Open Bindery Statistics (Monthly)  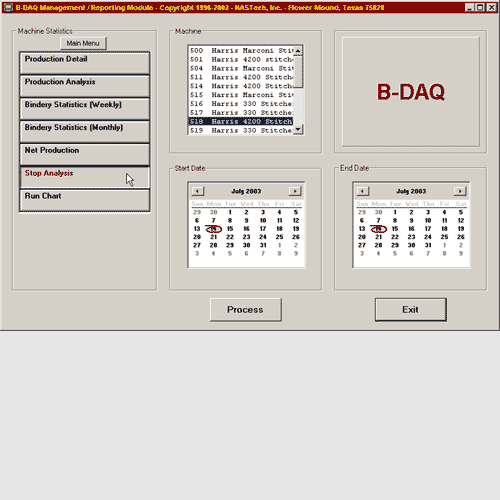(x=85, y=132)
